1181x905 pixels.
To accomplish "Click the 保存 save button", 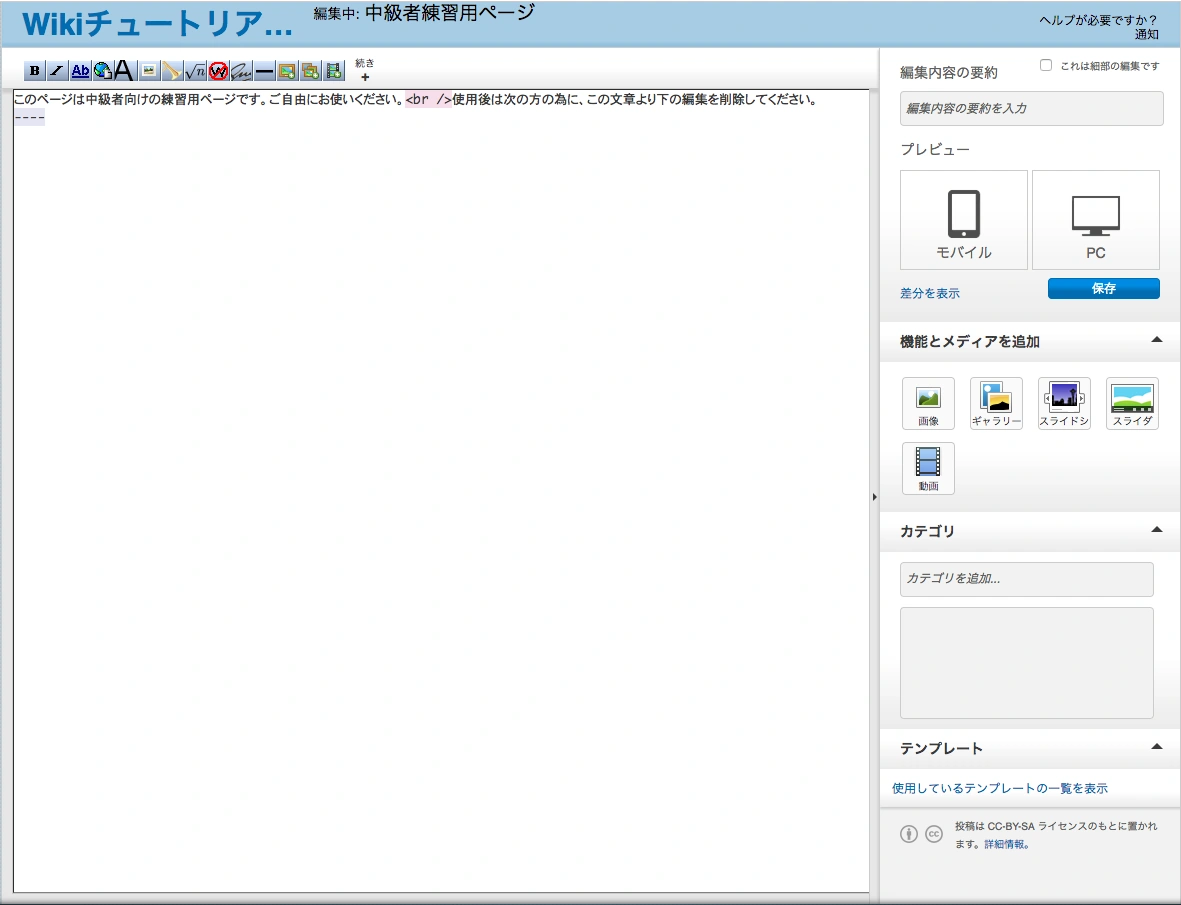I will pyautogui.click(x=1103, y=288).
